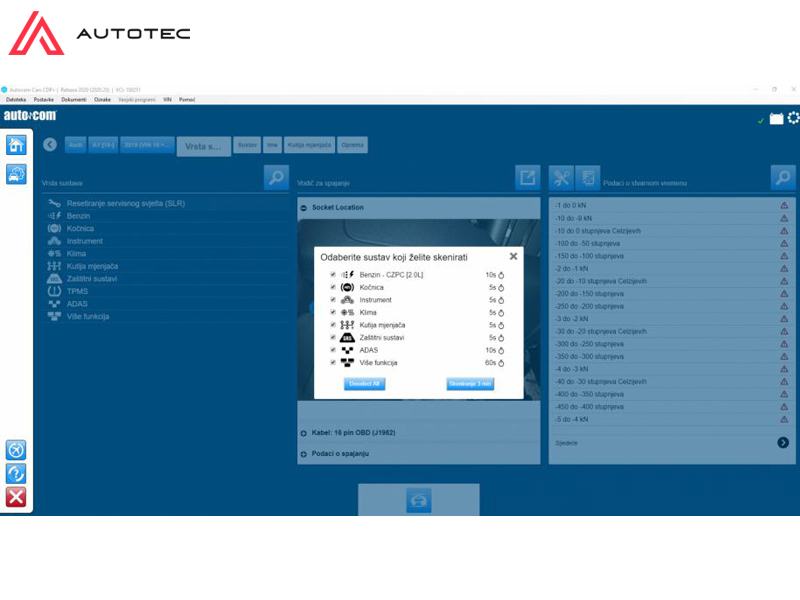
Task: Open the vehicle selection sidebar icon
Action: click(x=16, y=174)
